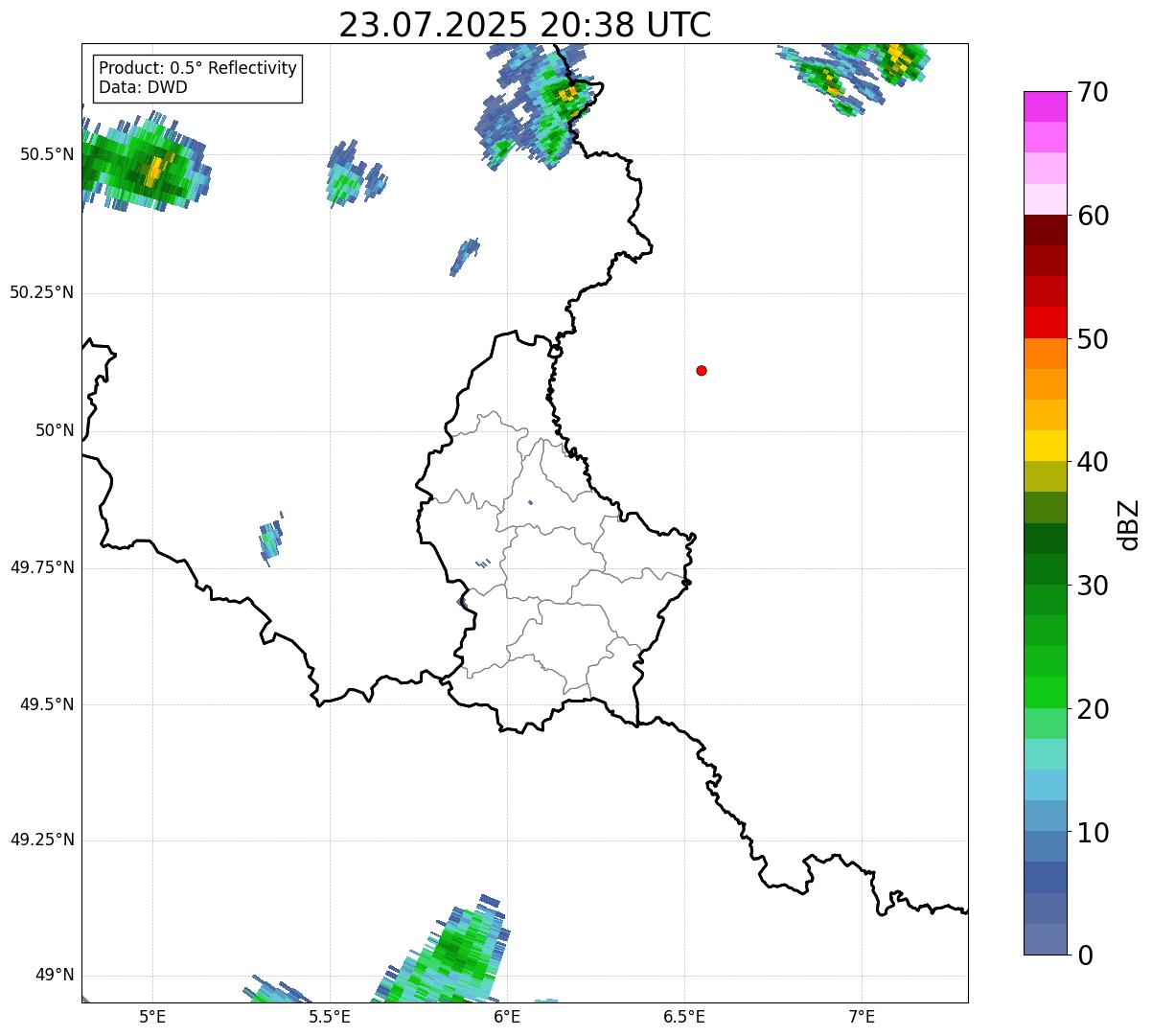The width and height of the screenshot is (1152, 1036).
Task: Click the 'dBZ' colorbar axis label
Action: [1129, 524]
